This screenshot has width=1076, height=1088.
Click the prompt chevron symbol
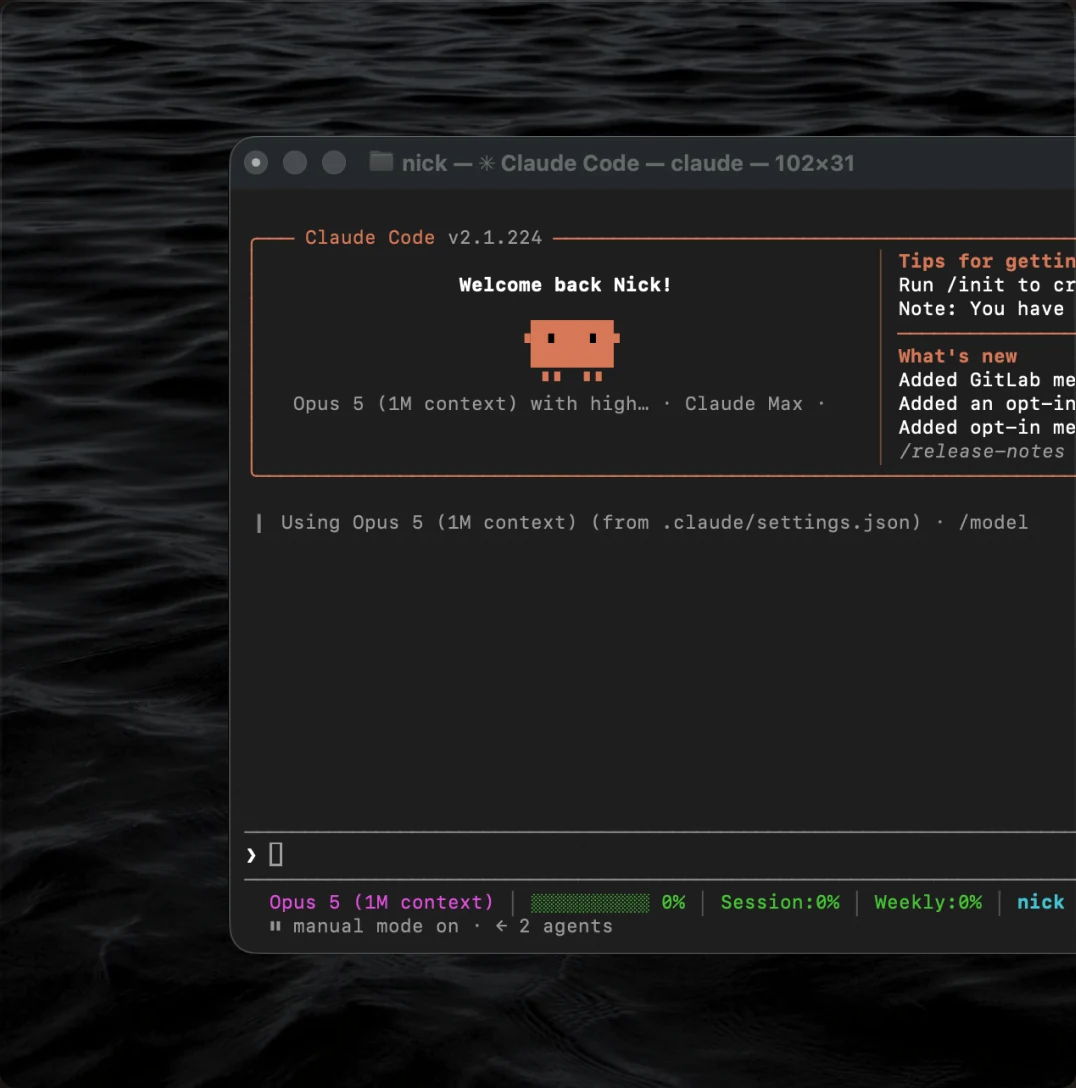click(x=251, y=856)
